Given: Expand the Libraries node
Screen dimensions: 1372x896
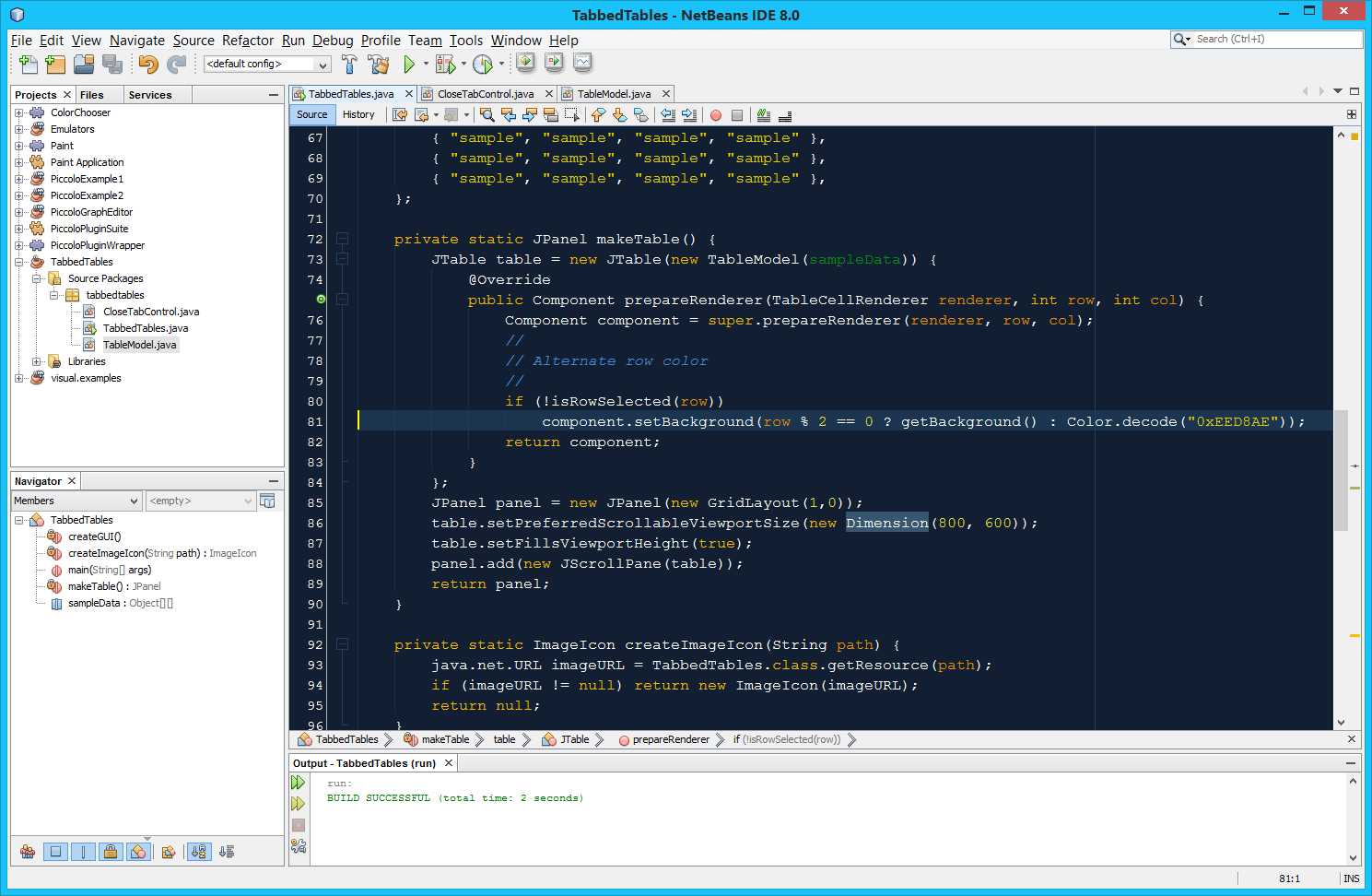Looking at the screenshot, I should click(37, 361).
